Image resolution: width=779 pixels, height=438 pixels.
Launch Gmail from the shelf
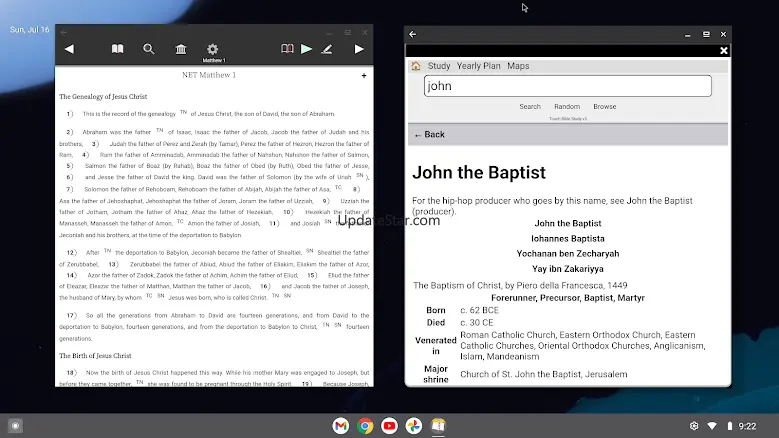[341, 426]
